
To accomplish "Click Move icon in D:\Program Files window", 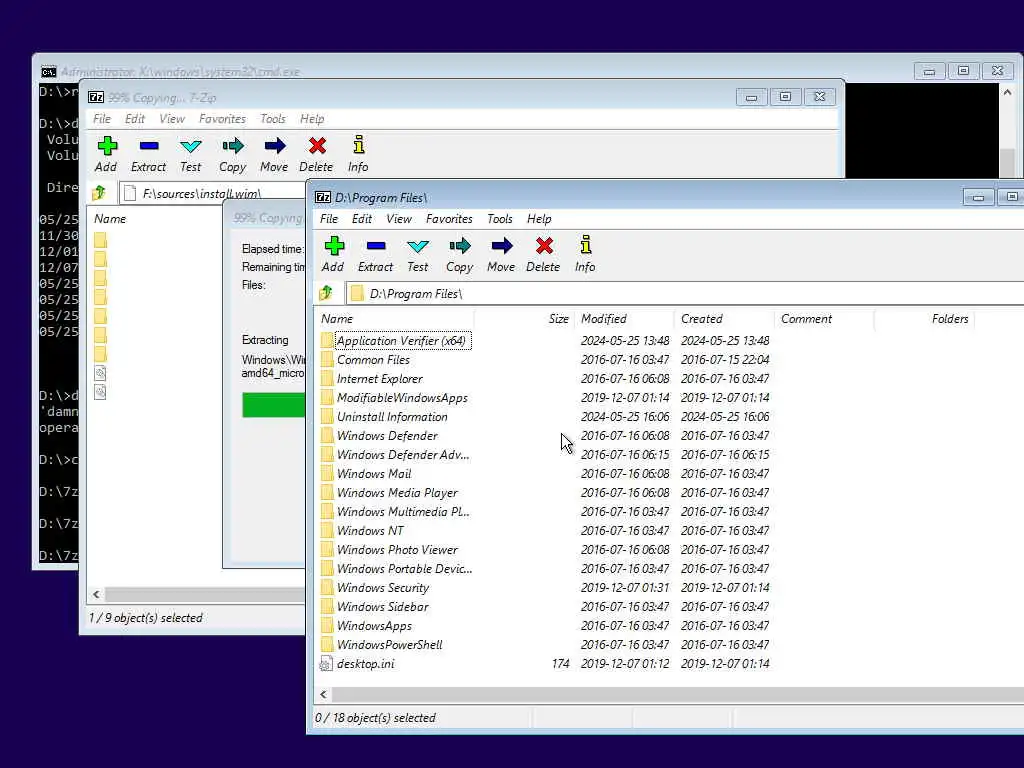I will click(x=502, y=246).
